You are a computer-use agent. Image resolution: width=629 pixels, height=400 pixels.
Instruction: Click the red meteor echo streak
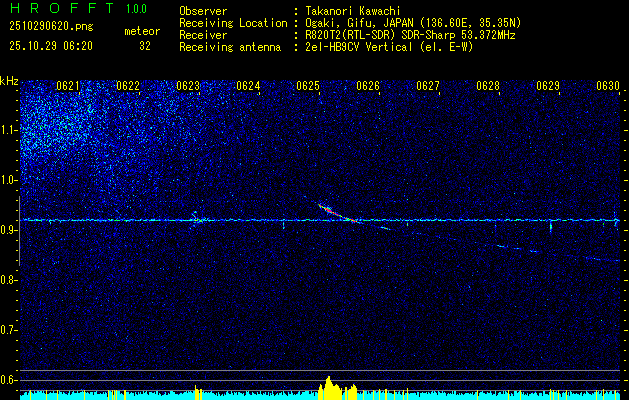tap(337, 213)
